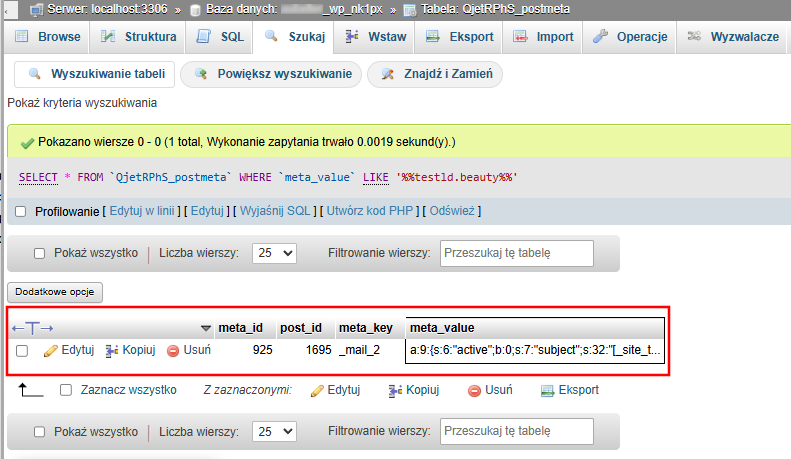Click the database cylinder icon in breadcrumb
The image size is (791, 459).
pos(195,10)
